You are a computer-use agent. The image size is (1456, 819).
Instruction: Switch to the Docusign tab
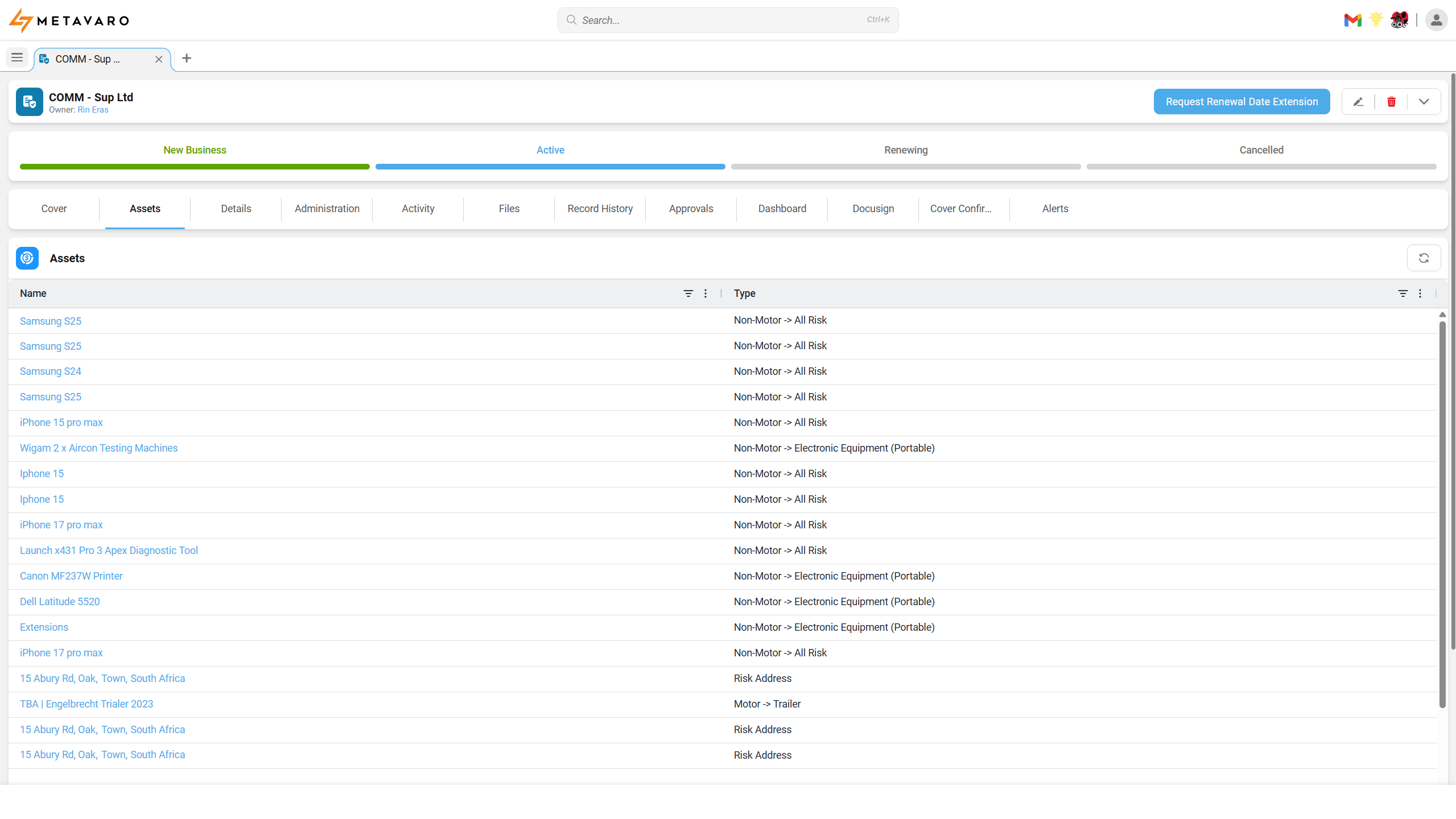pos(873,209)
